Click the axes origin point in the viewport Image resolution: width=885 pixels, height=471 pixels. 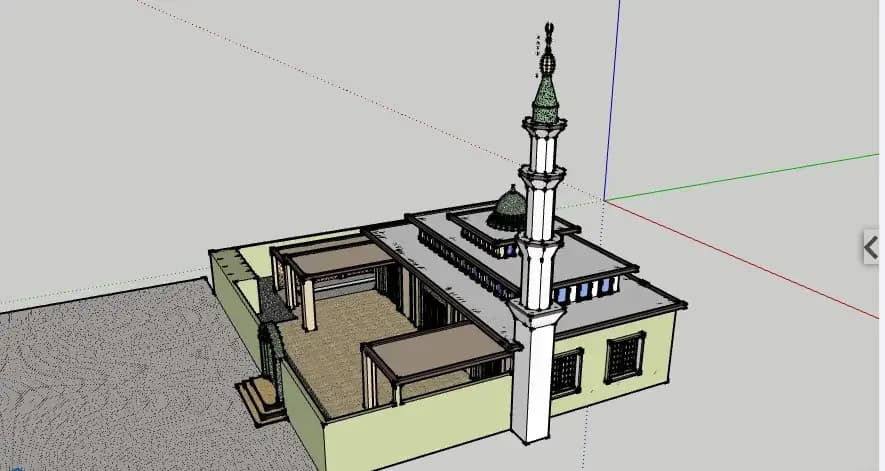pyautogui.click(x=604, y=200)
